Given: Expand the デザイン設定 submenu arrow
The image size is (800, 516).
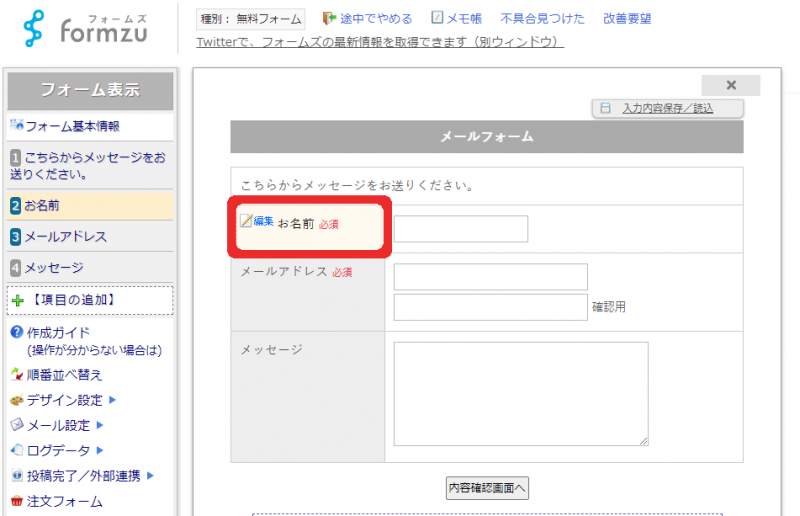Looking at the screenshot, I should (112, 400).
